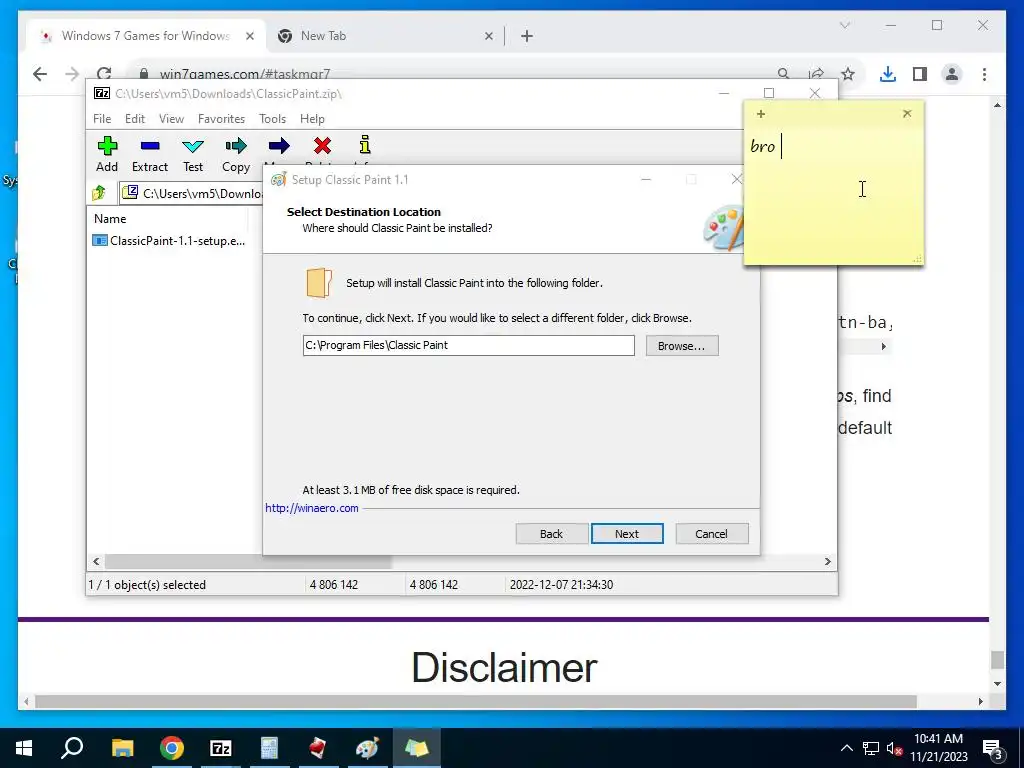Open the winaero.com link
Image resolution: width=1024 pixels, height=768 pixels.
pos(312,508)
